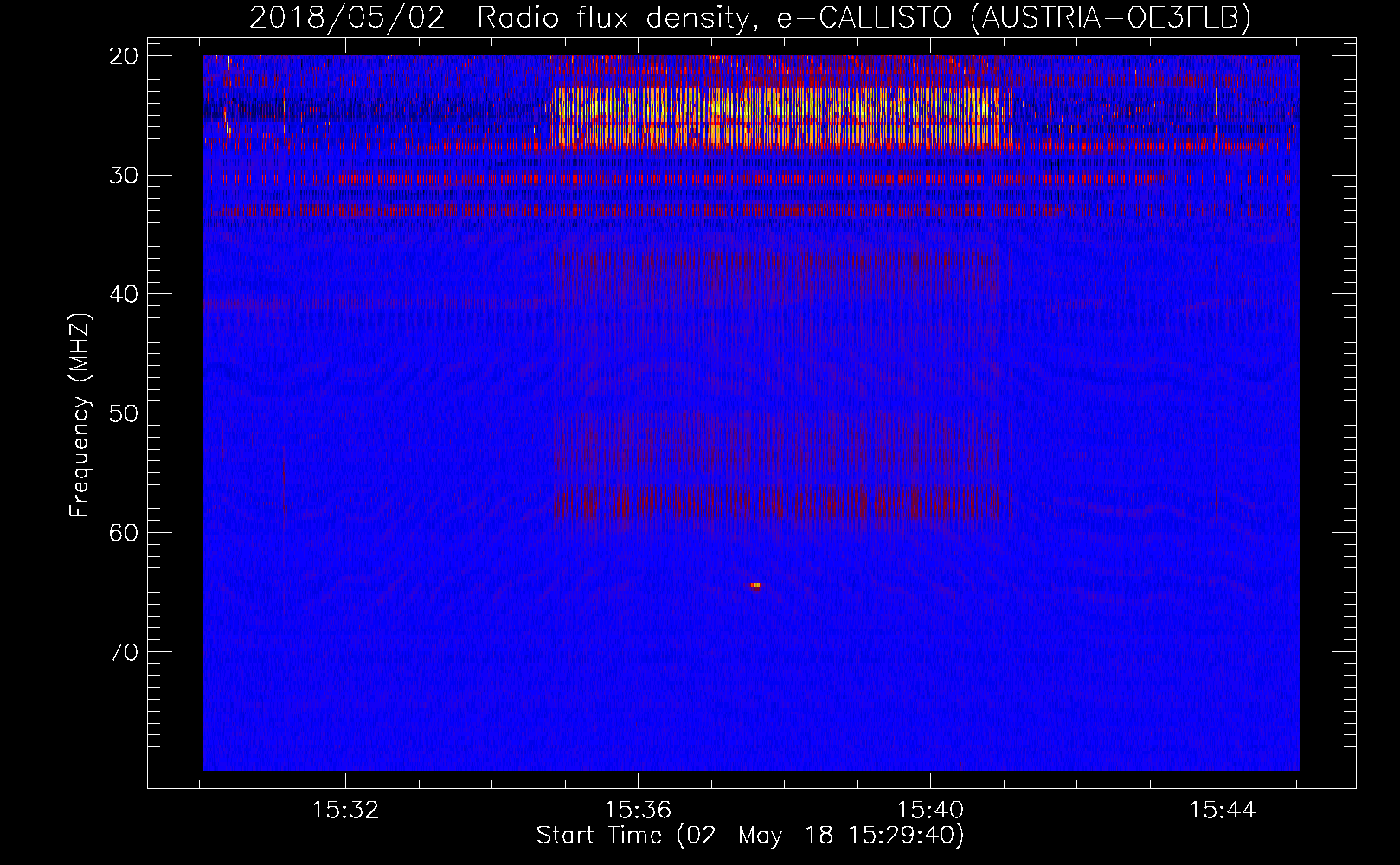
Task: Click the 15:44 time tick label
Action: click(1223, 811)
